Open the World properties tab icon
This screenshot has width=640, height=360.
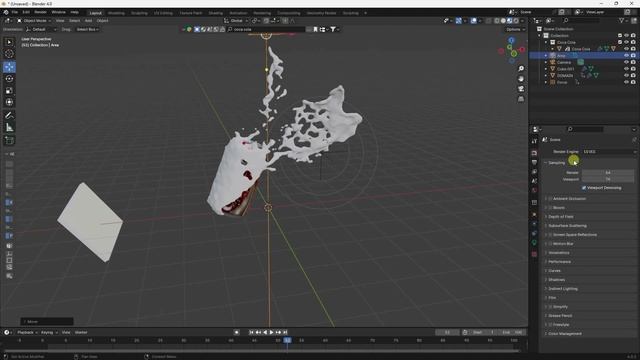click(x=534, y=191)
